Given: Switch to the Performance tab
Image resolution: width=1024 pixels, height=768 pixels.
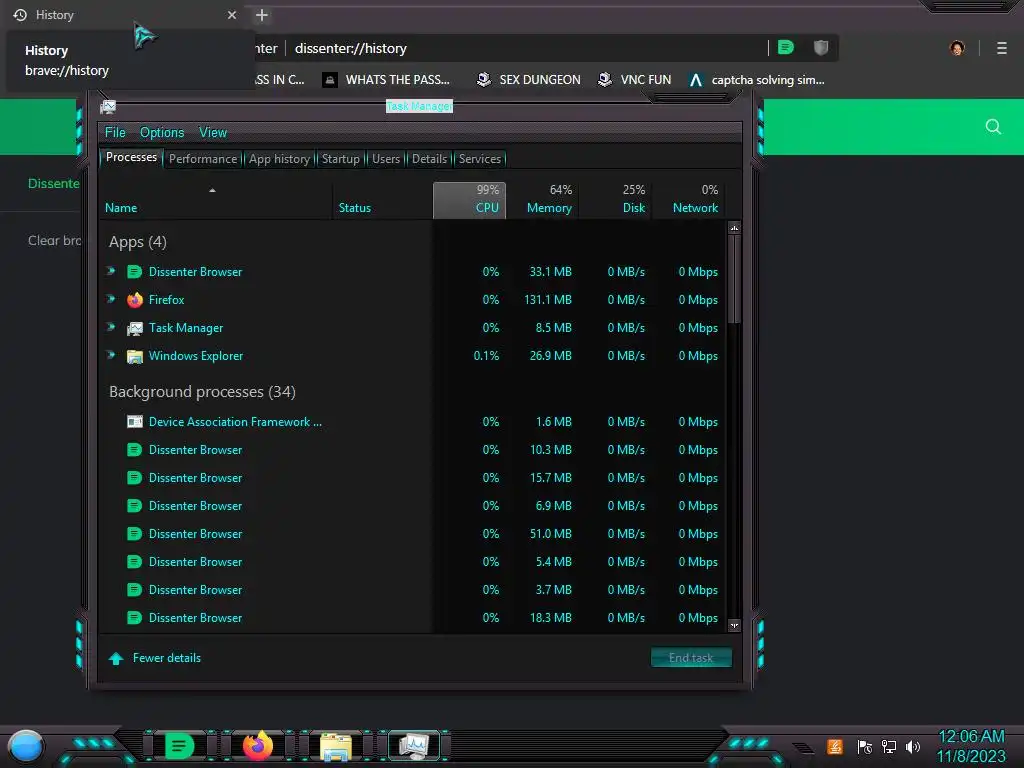Looking at the screenshot, I should [x=203, y=159].
